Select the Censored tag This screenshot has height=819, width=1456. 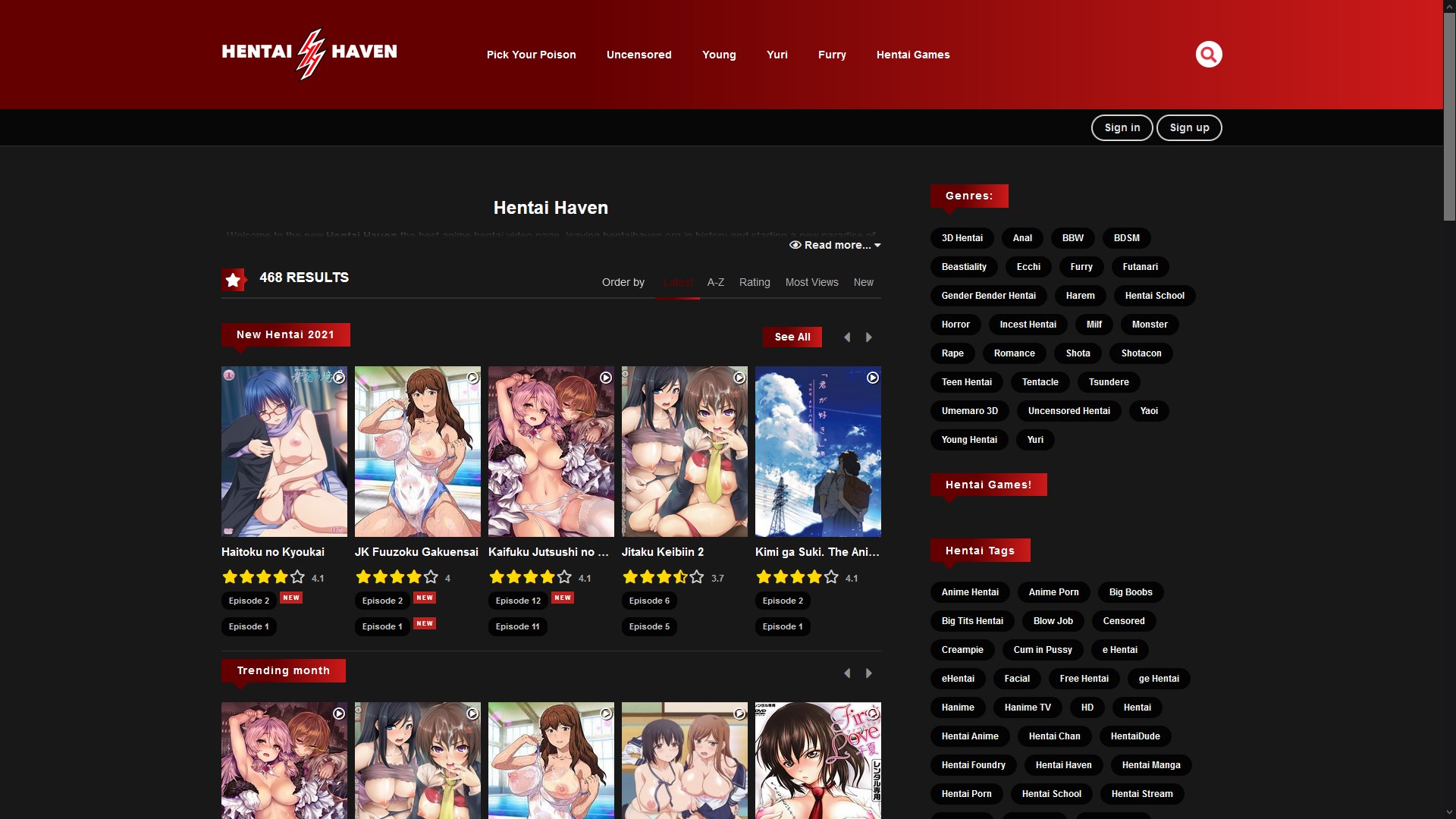(x=1124, y=621)
